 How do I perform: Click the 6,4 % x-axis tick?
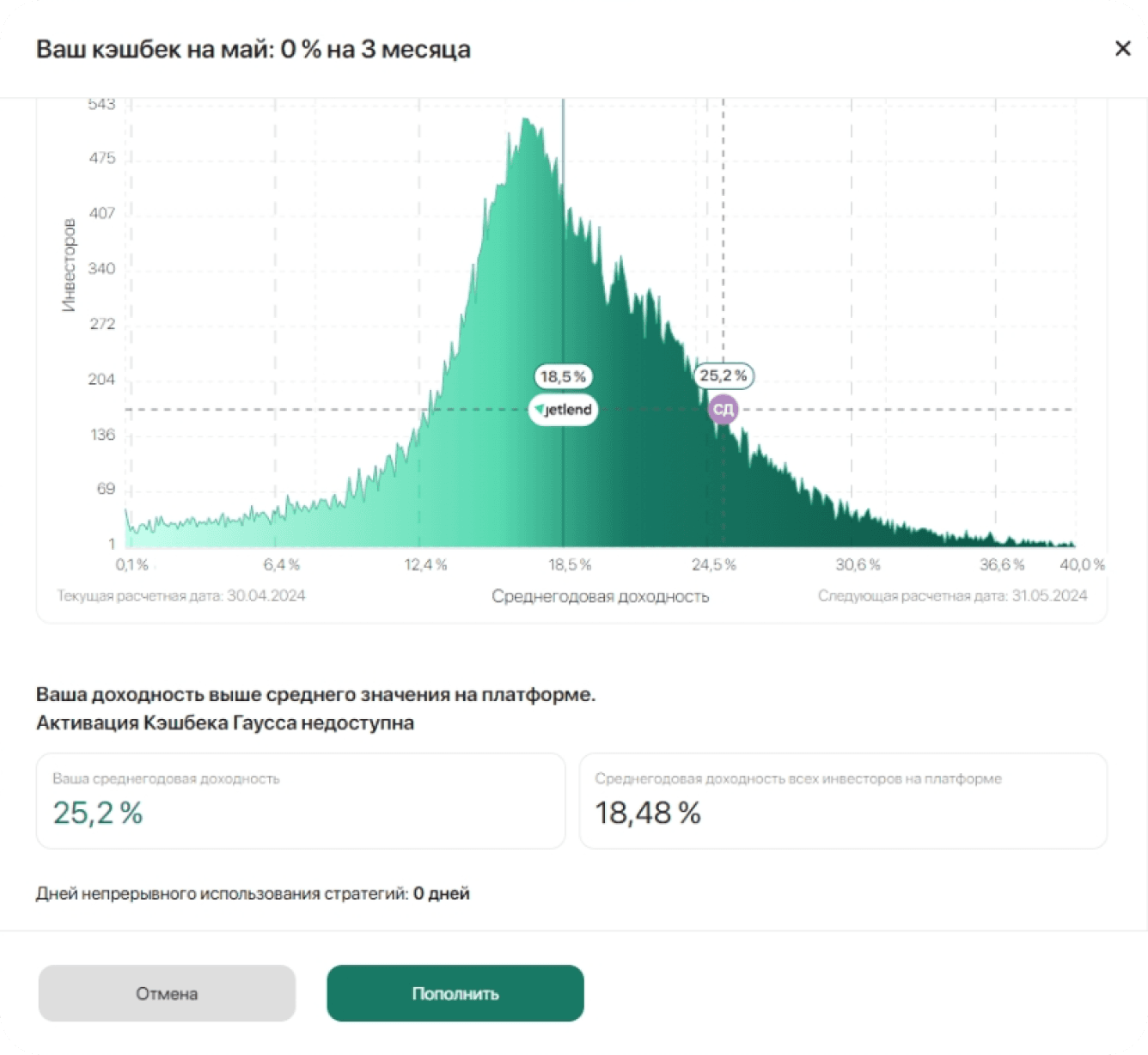281,564
